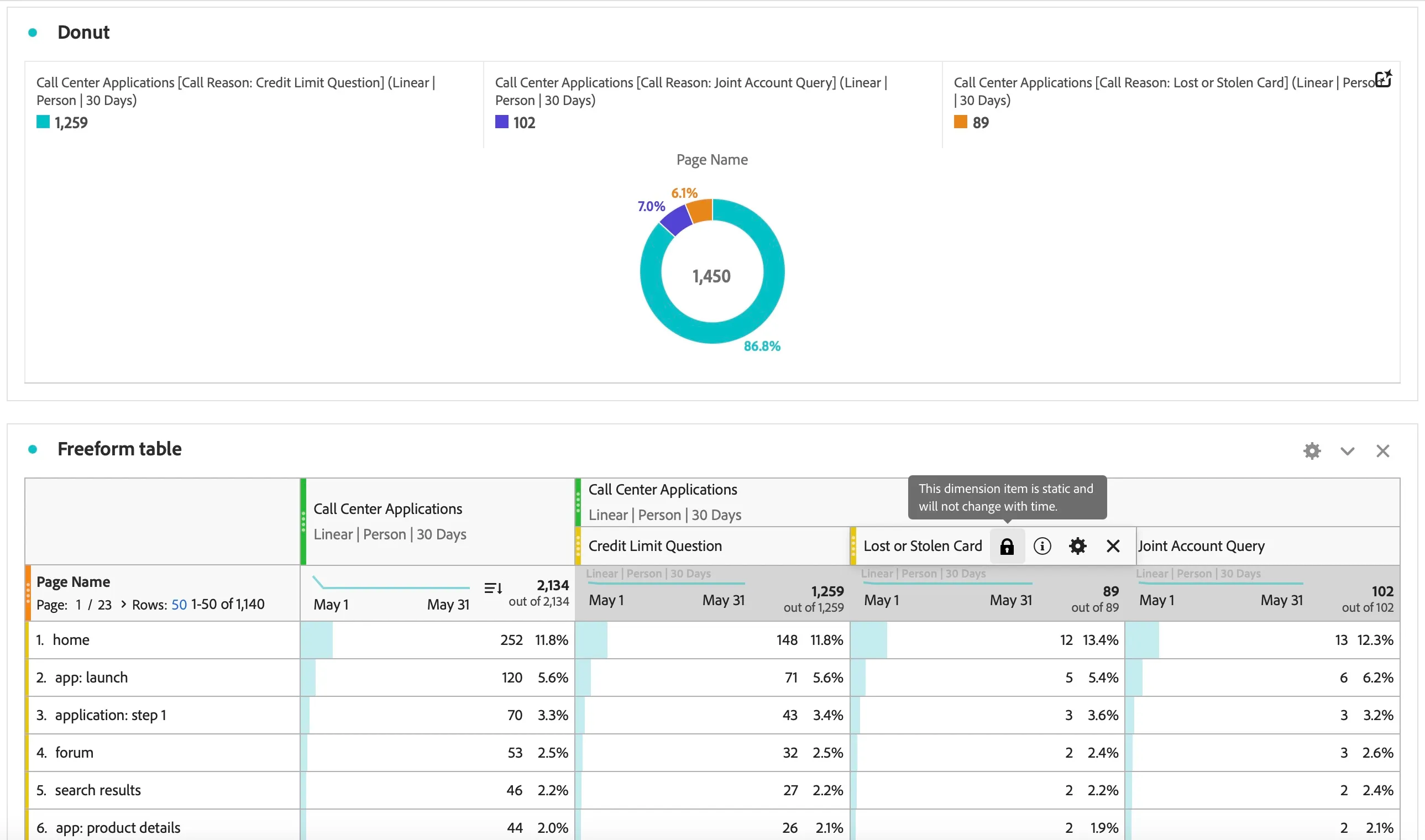Image resolution: width=1425 pixels, height=840 pixels.
Task: Click the Page Name dimension header
Action: tap(73, 582)
